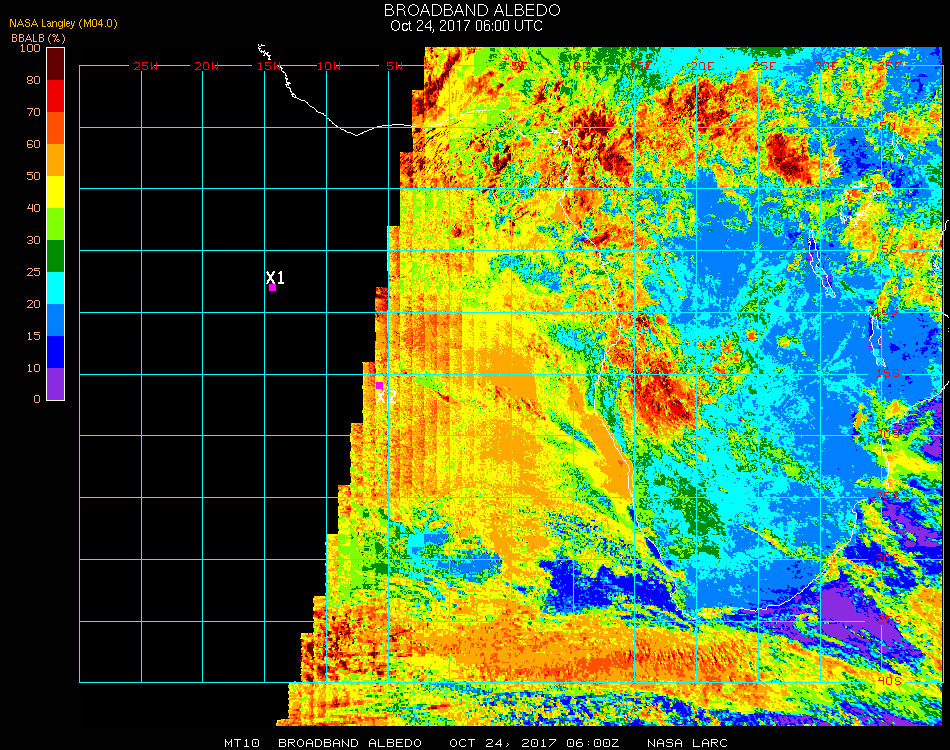The width and height of the screenshot is (950, 750).
Task: Choose the yellow 40-50% legend swatch
Action: coord(56,192)
